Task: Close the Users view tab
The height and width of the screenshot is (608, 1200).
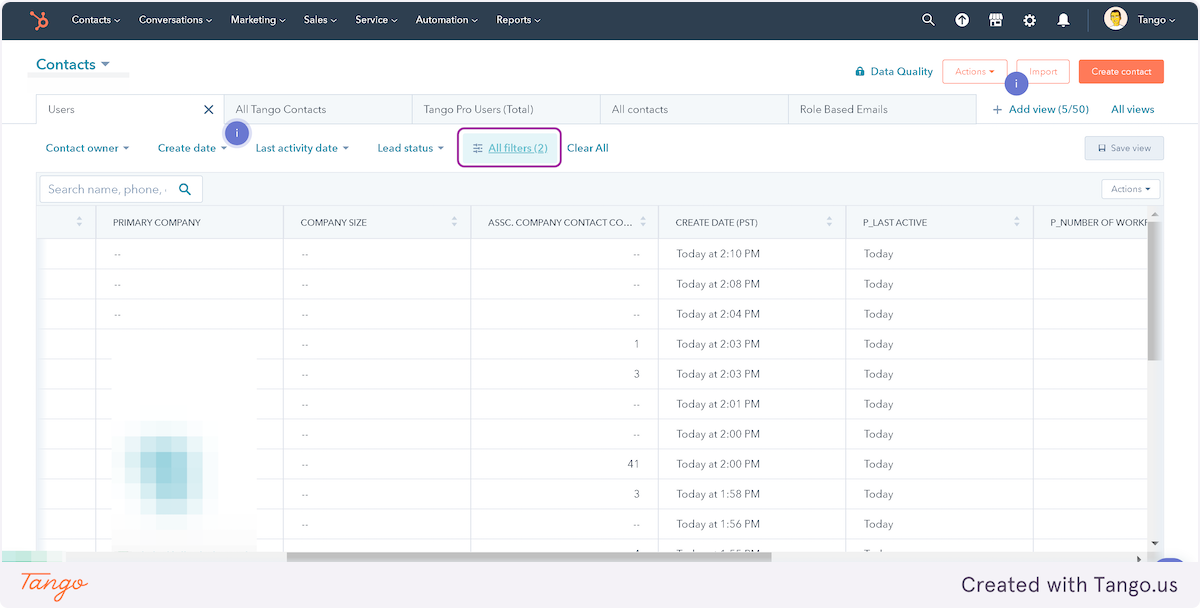Action: [x=209, y=109]
